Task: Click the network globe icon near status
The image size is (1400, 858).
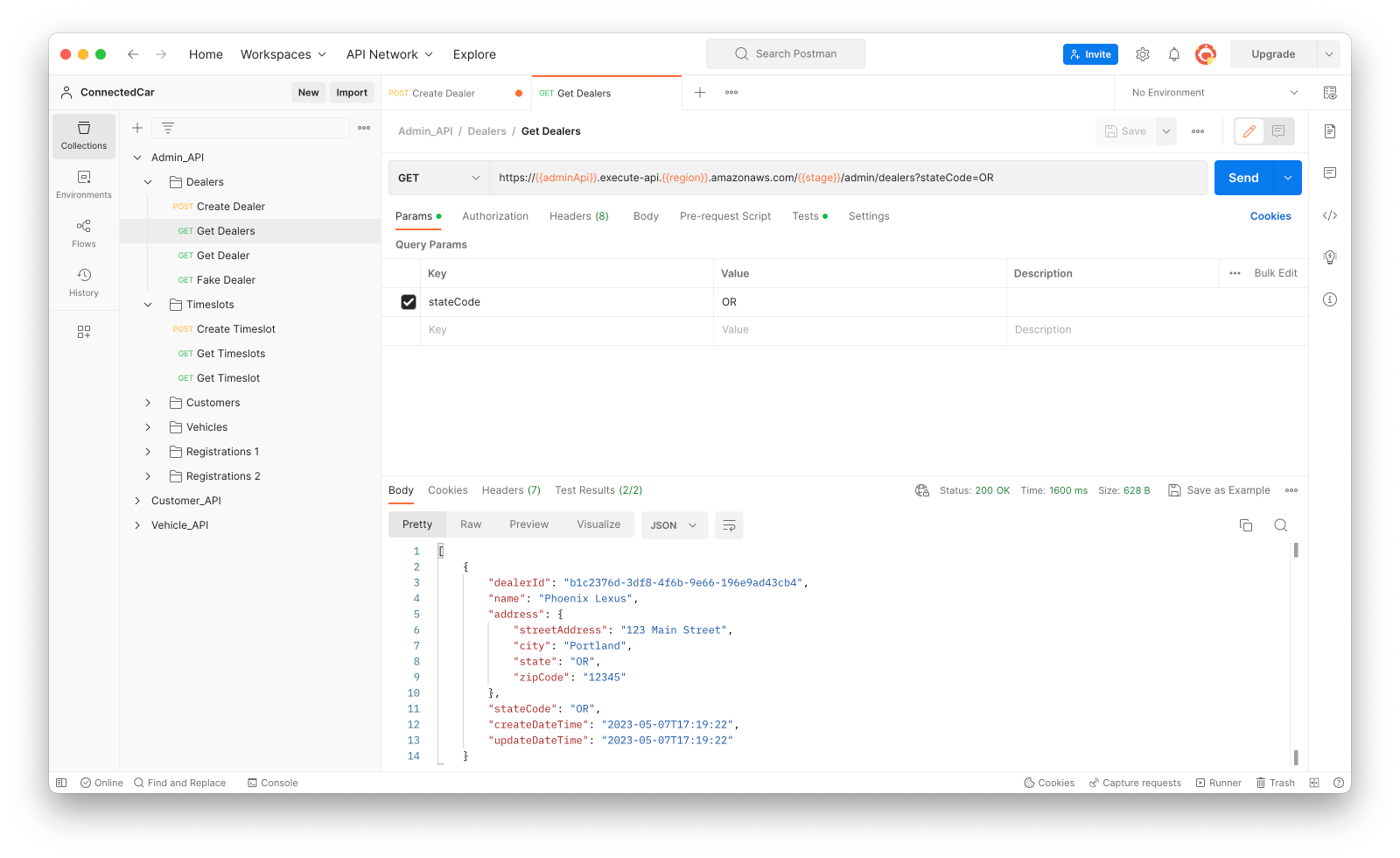Action: 922,490
